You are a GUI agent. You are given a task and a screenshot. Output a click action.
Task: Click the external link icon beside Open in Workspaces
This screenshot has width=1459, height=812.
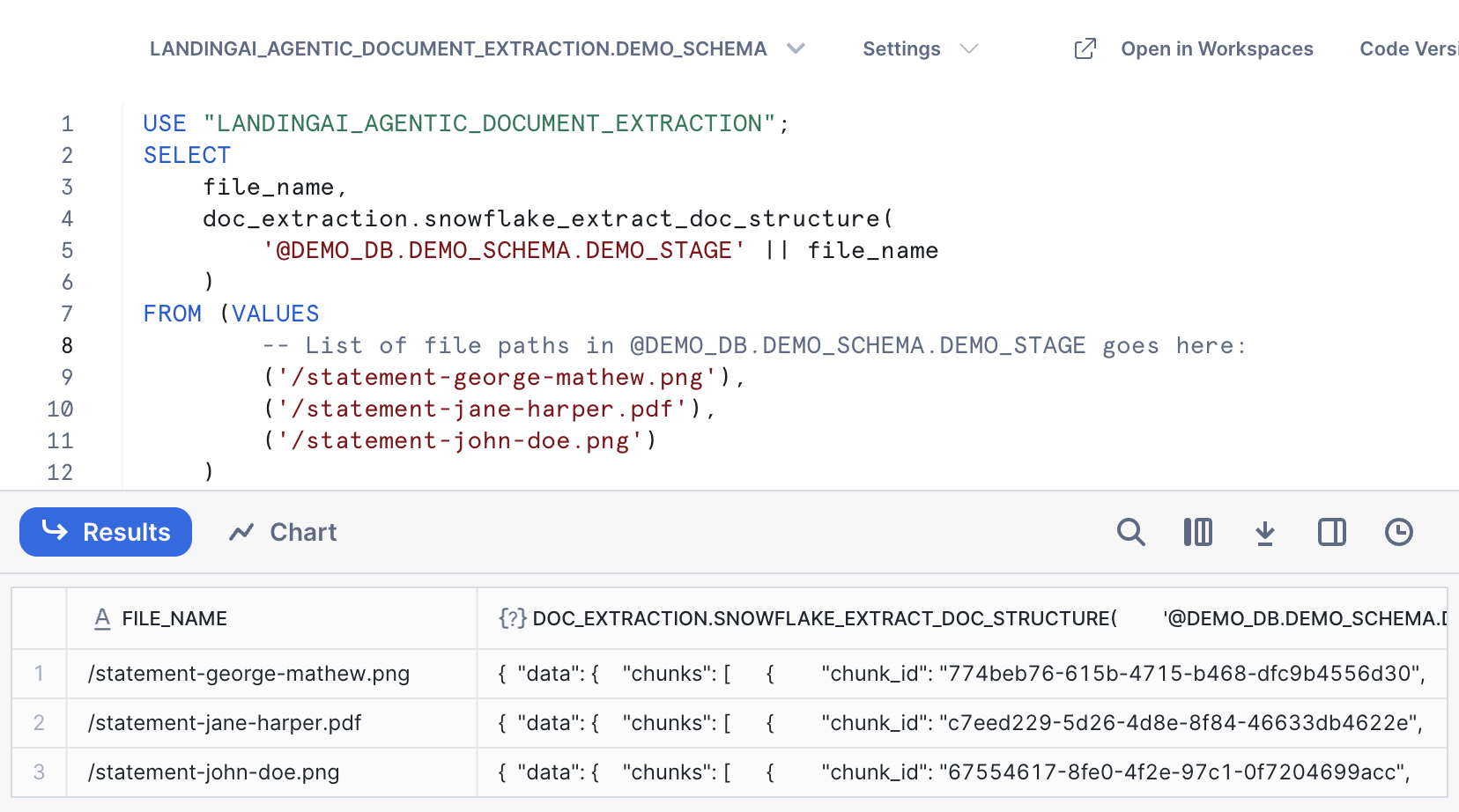[x=1085, y=48]
